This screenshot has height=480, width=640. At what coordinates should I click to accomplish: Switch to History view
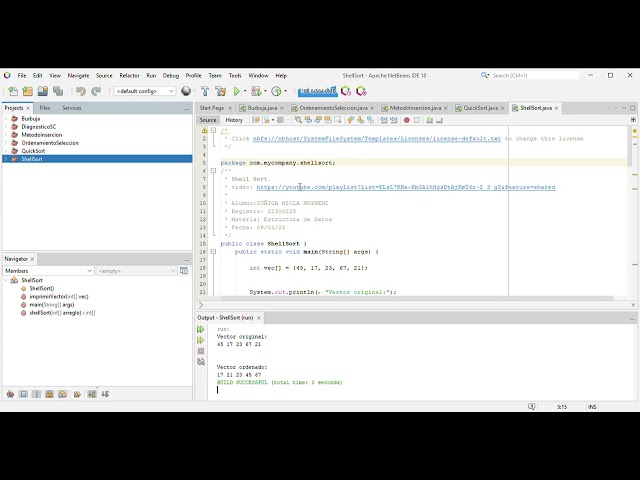tap(234, 120)
